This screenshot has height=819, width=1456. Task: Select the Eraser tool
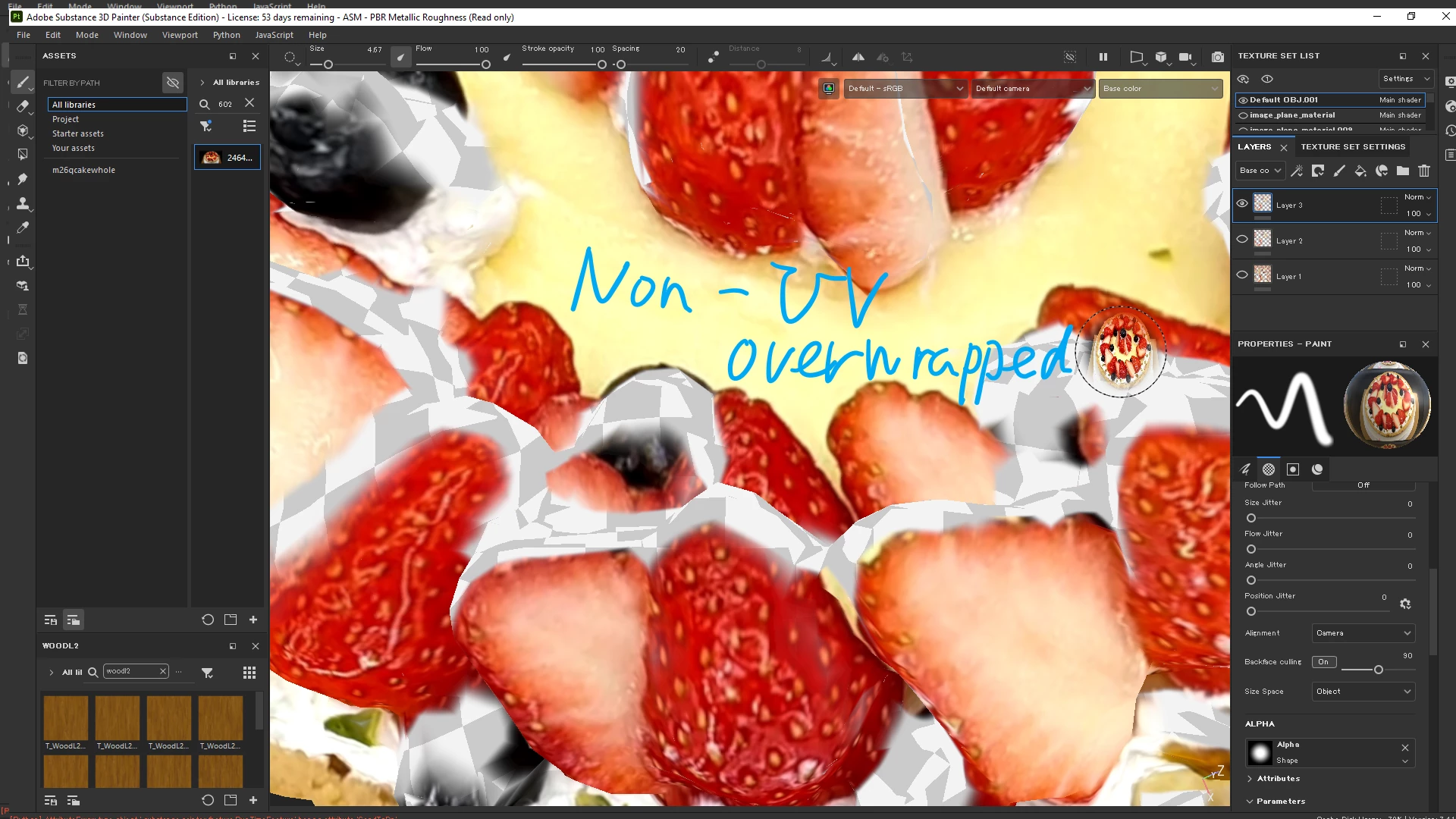coord(23,106)
